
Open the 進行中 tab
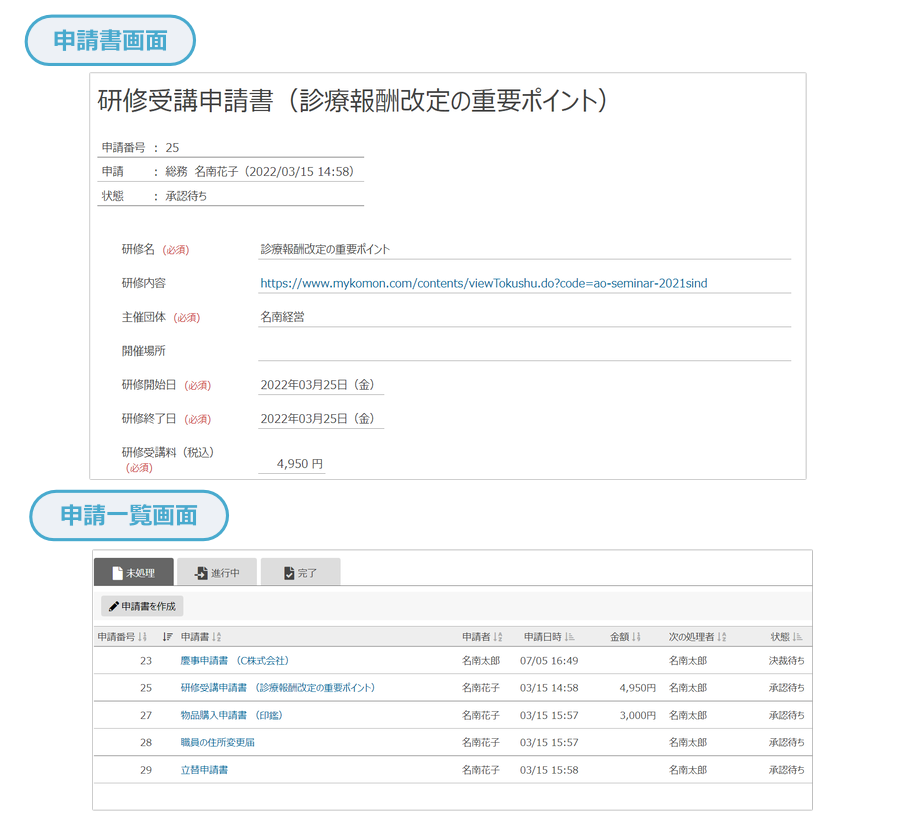[217, 573]
